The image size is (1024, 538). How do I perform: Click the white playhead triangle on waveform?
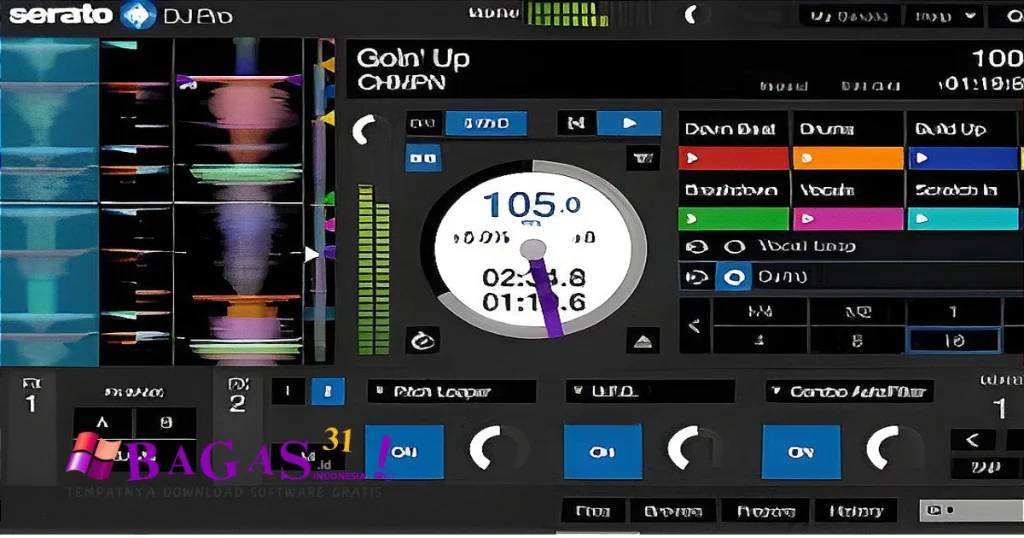pos(312,254)
